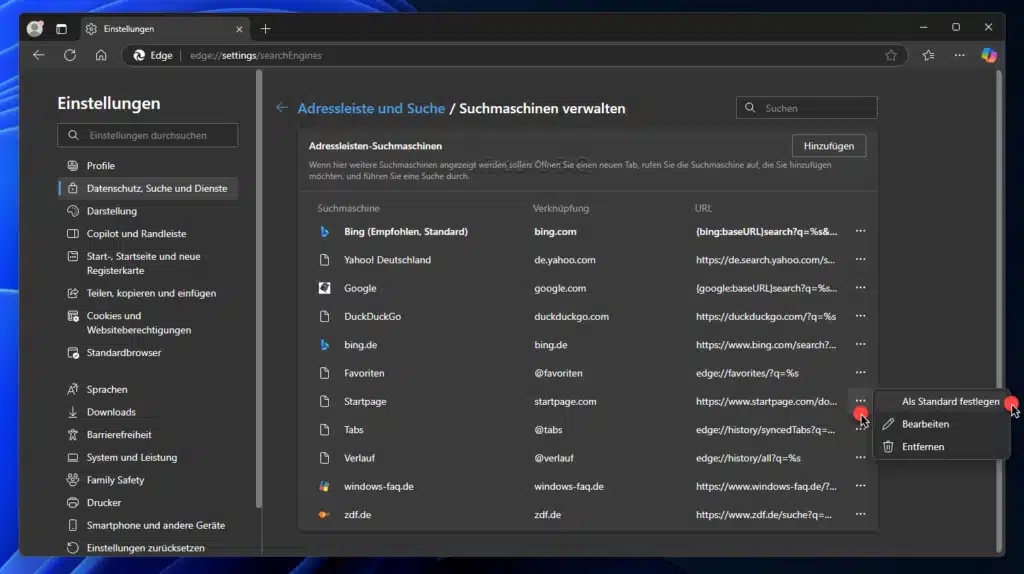Screen dimensions: 1024x574
Task: Click the browser back arrow
Action: coord(39,56)
